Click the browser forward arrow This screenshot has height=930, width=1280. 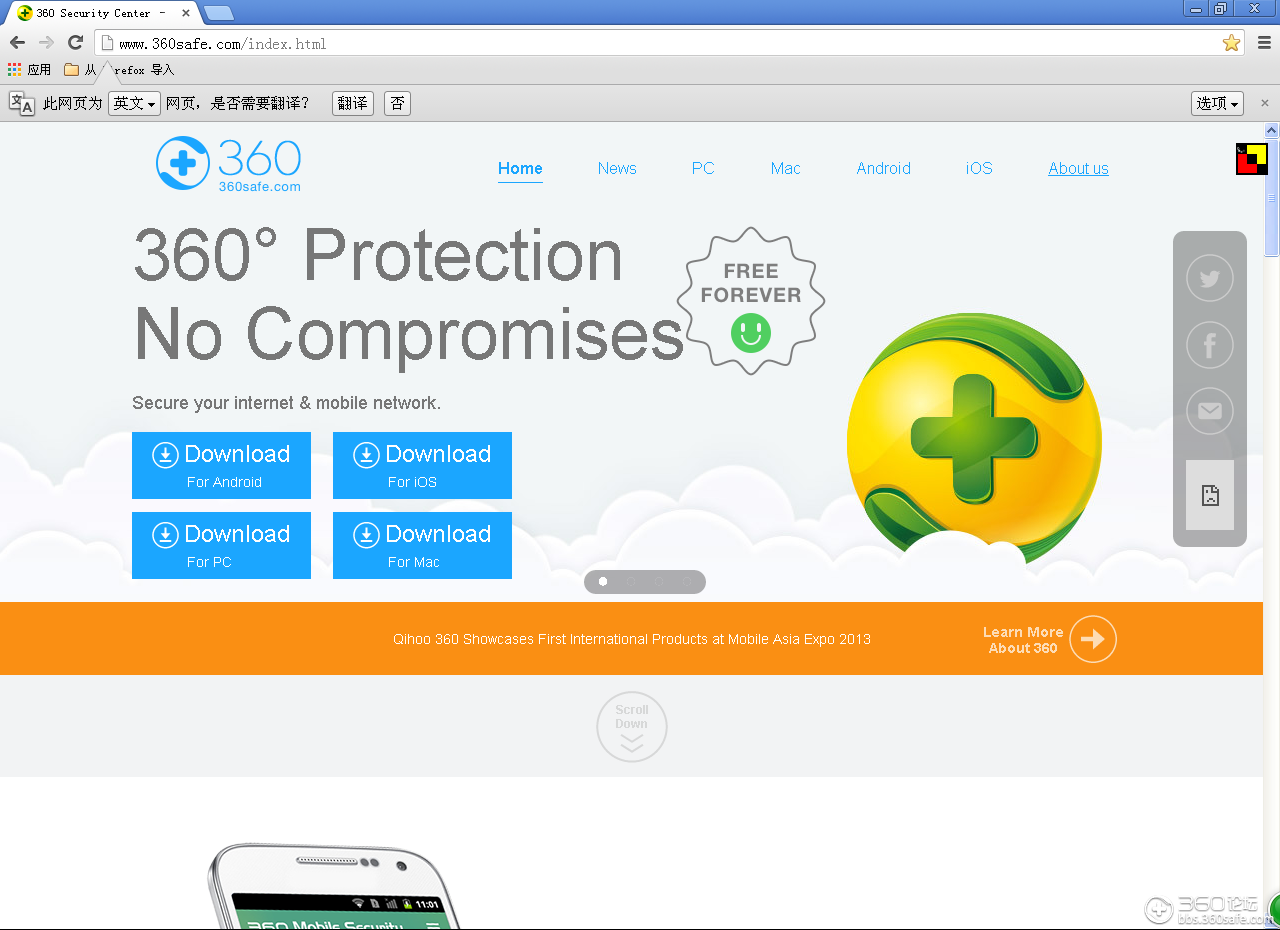click(46, 42)
